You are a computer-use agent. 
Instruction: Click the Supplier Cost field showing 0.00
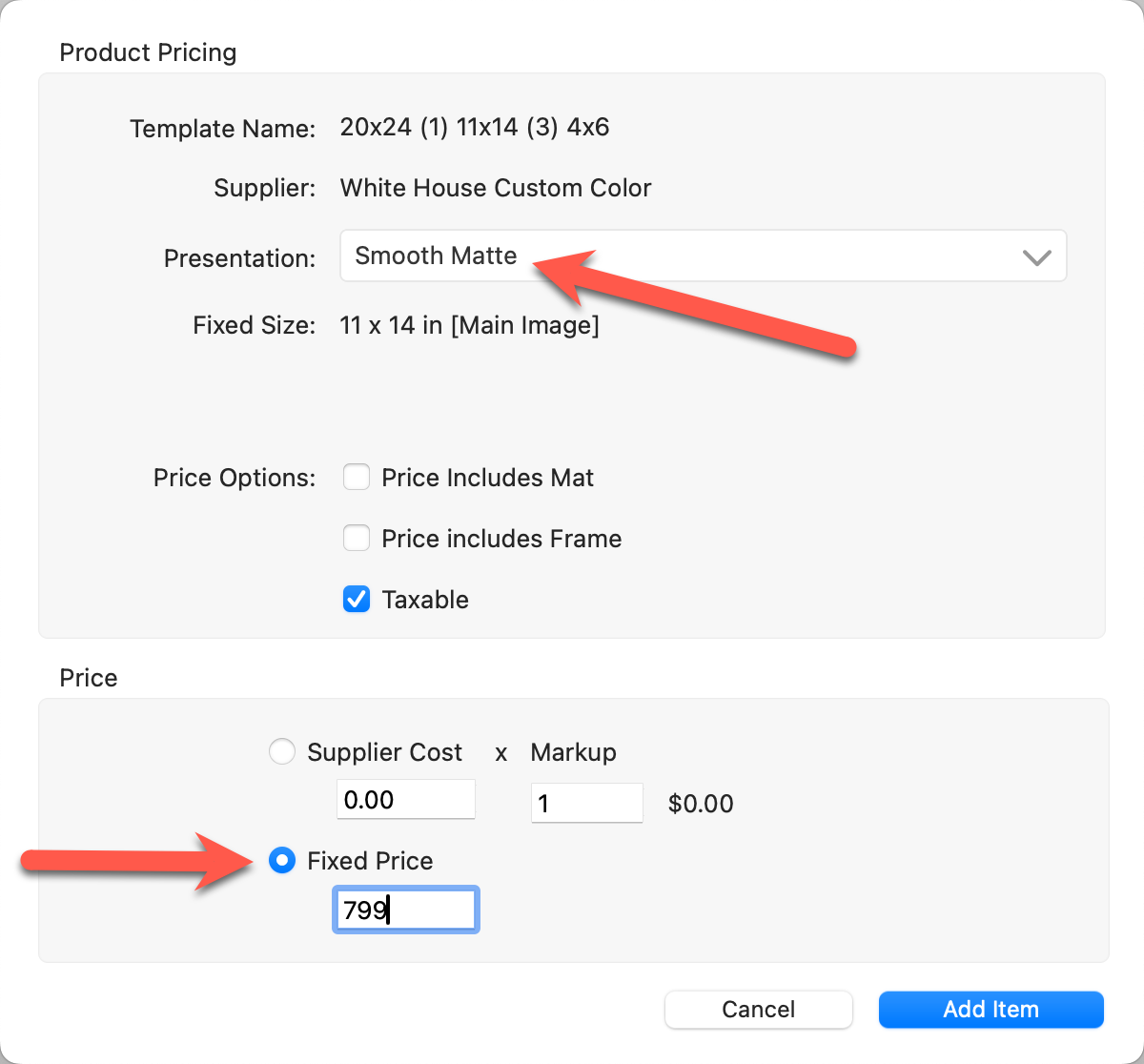coord(405,799)
